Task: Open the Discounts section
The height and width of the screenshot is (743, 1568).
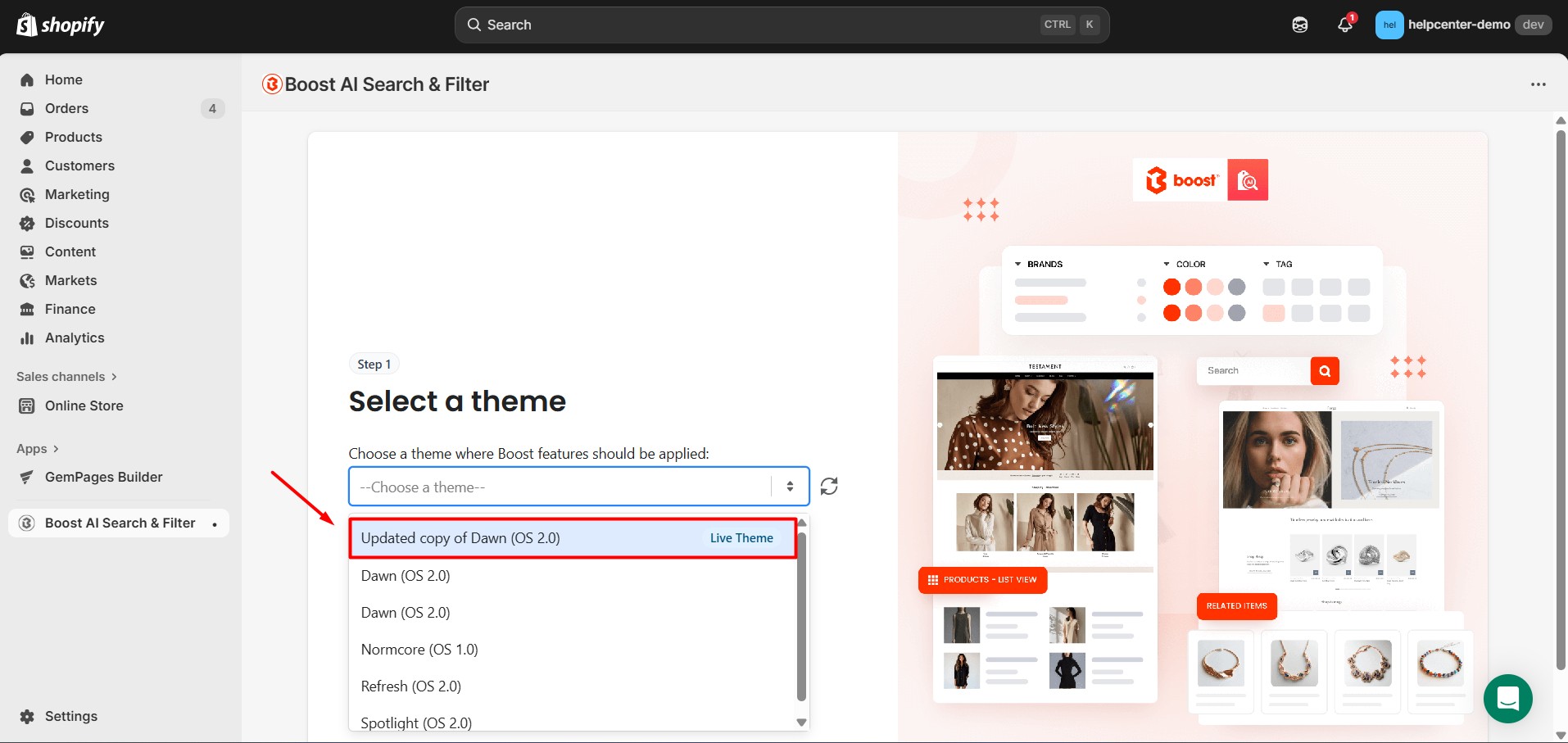Action: (77, 223)
